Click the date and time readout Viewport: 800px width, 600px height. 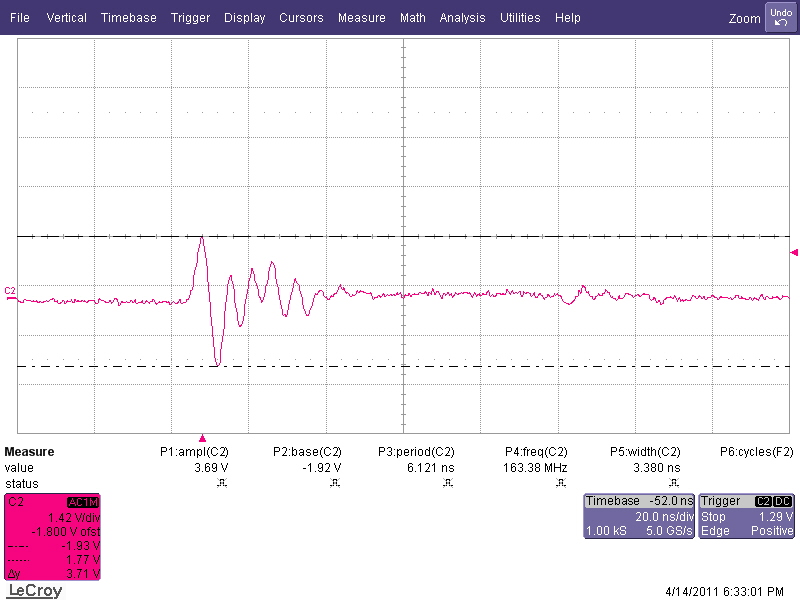tap(724, 592)
